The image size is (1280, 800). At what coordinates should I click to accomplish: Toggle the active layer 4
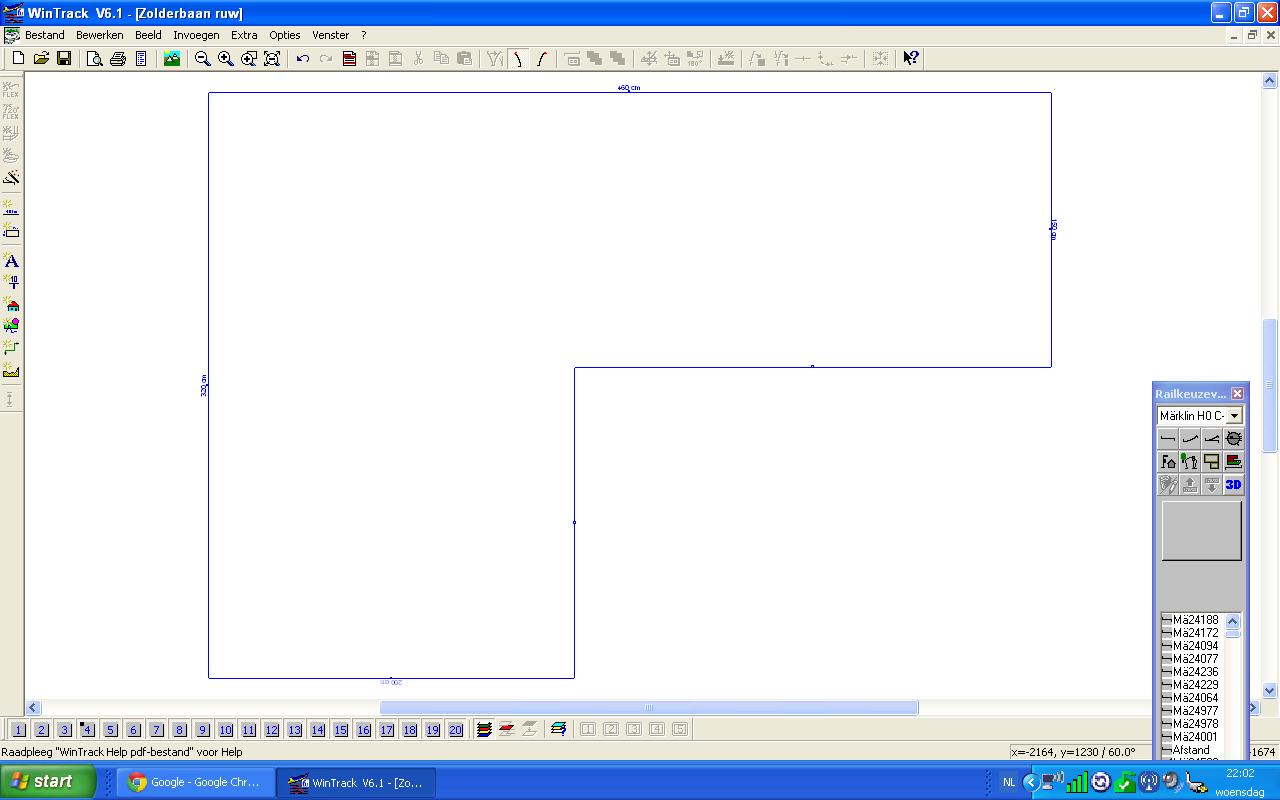87,729
